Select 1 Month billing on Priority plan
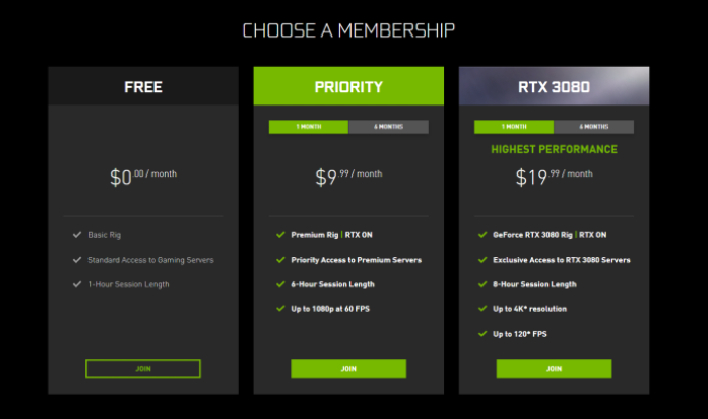708x419 pixels. point(308,127)
